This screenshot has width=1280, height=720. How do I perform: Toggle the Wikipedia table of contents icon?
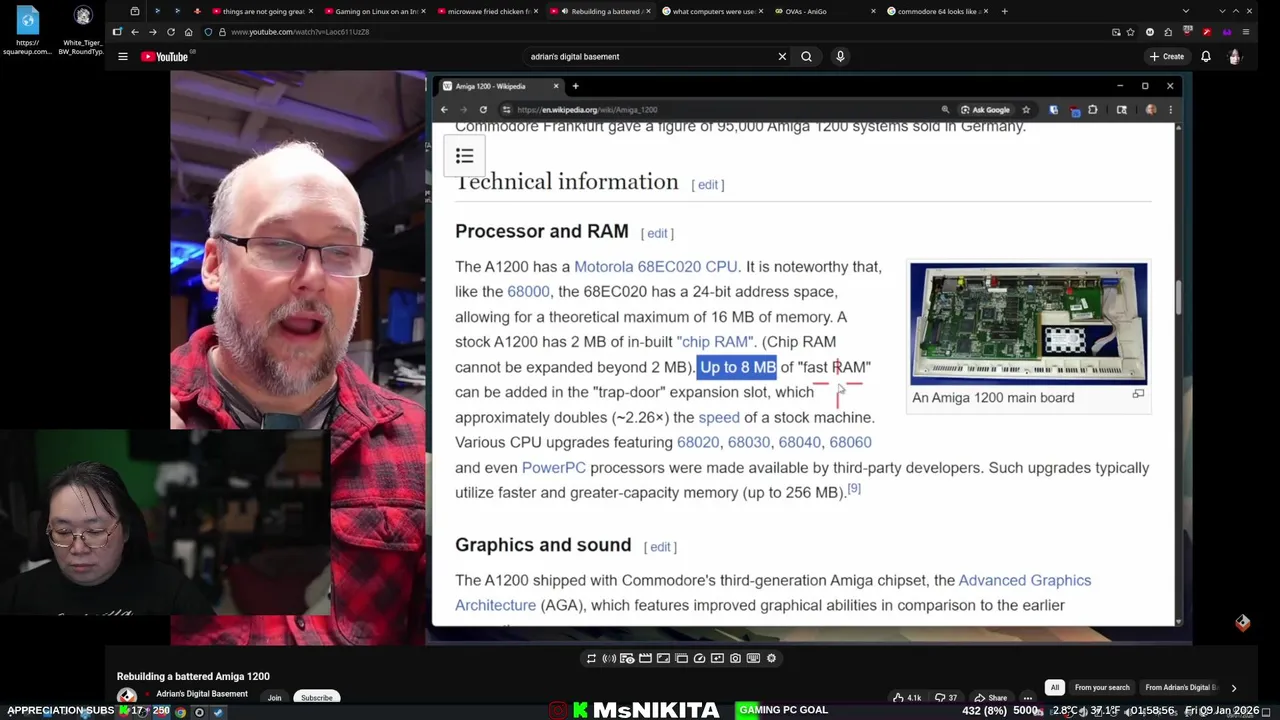coord(464,156)
